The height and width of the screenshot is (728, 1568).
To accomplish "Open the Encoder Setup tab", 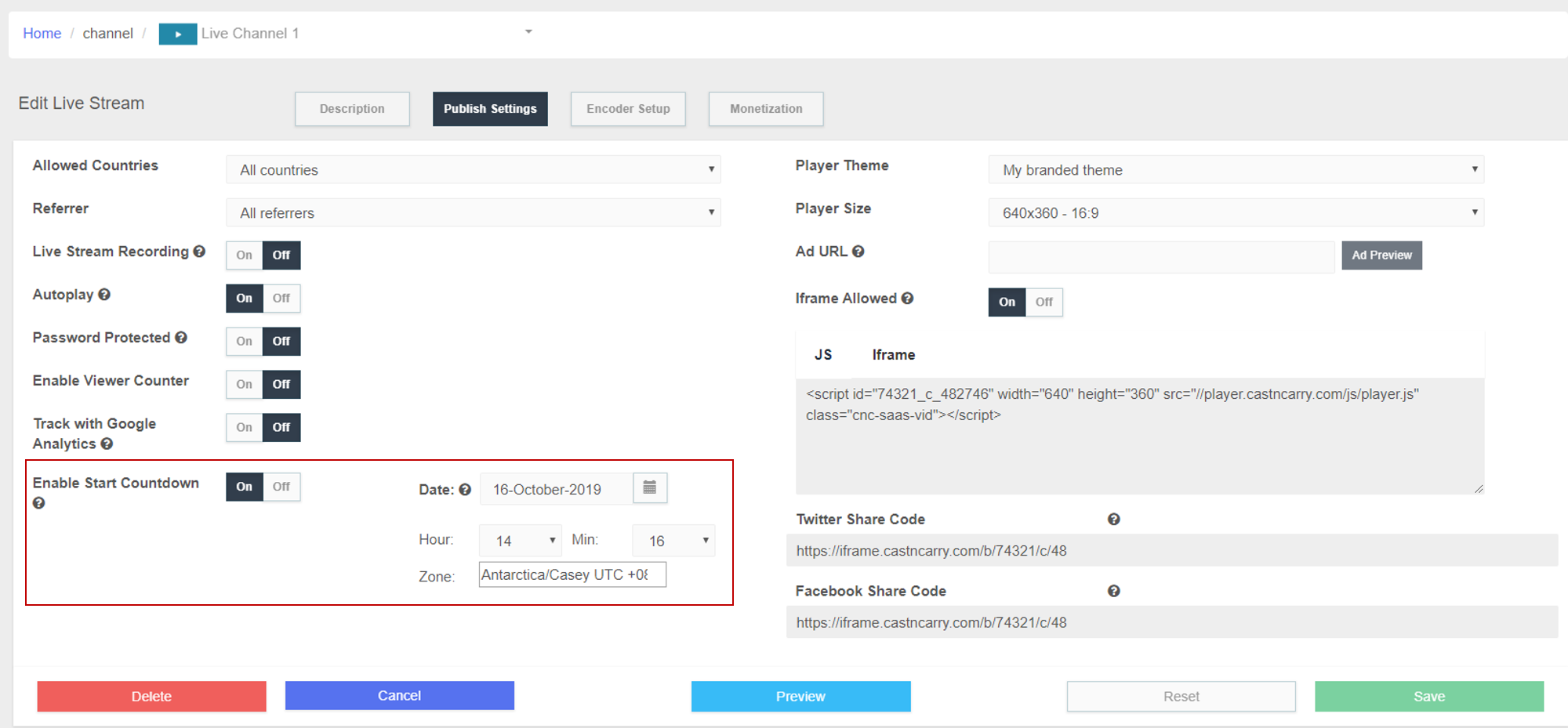I will pyautogui.click(x=628, y=109).
